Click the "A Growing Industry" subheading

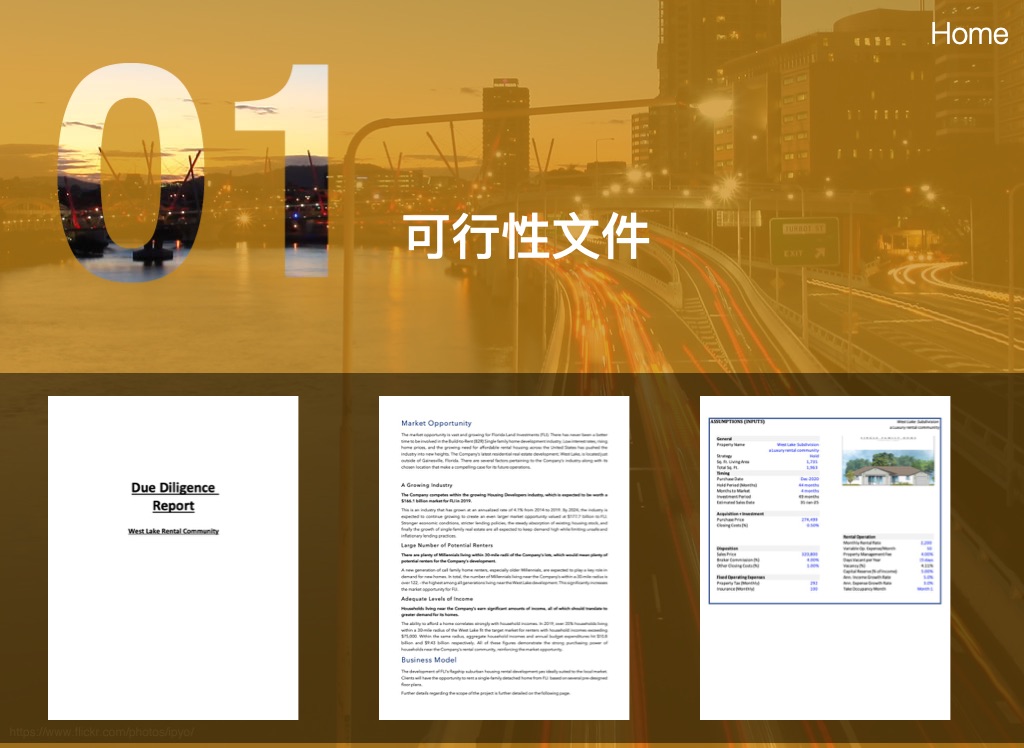point(427,485)
